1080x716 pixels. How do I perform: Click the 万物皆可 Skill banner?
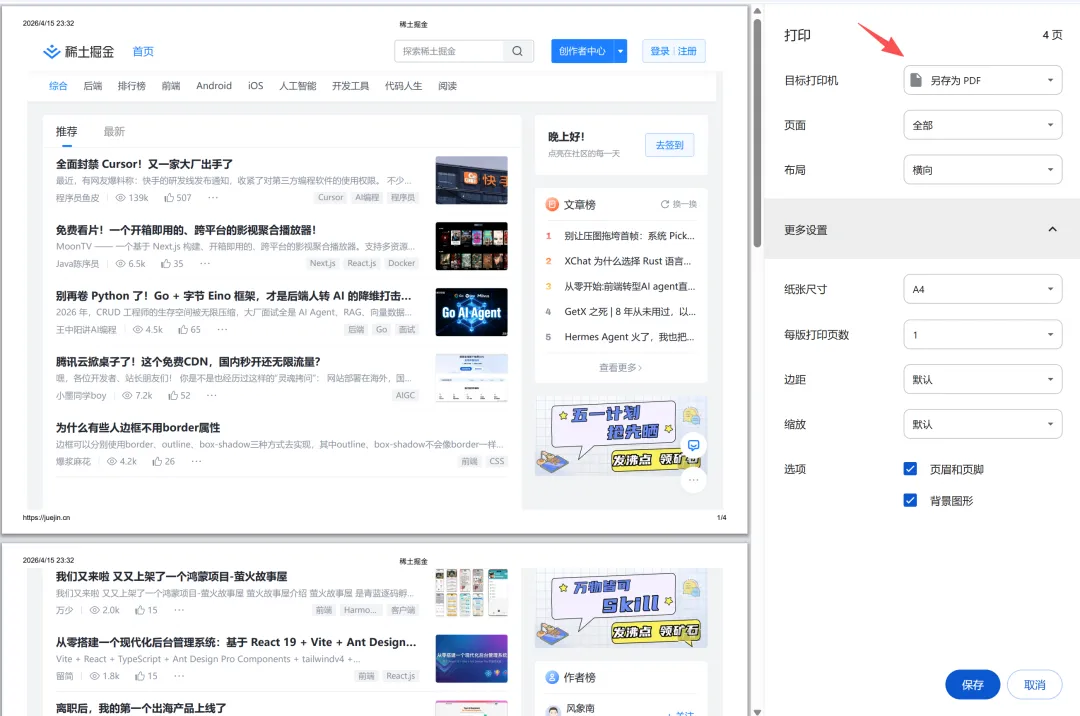[621, 609]
